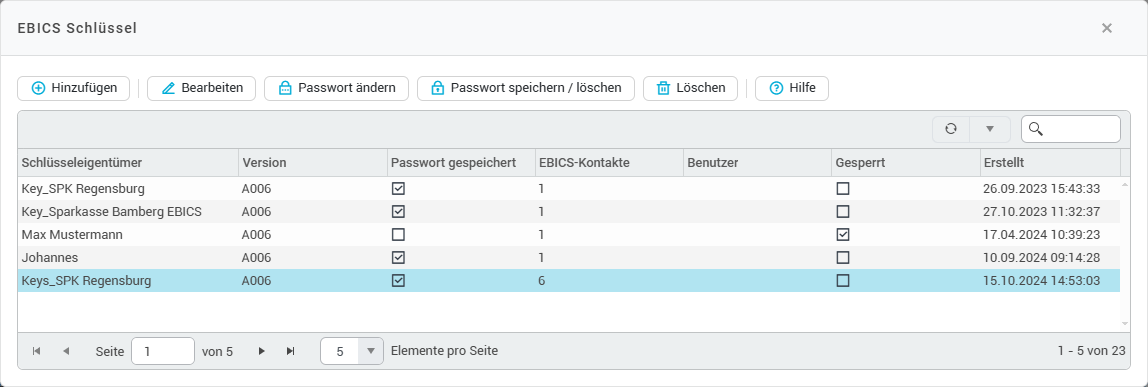Select the Key_Sparkasse Bamberg EBICS row
This screenshot has height=387, width=1148.
coord(568,212)
